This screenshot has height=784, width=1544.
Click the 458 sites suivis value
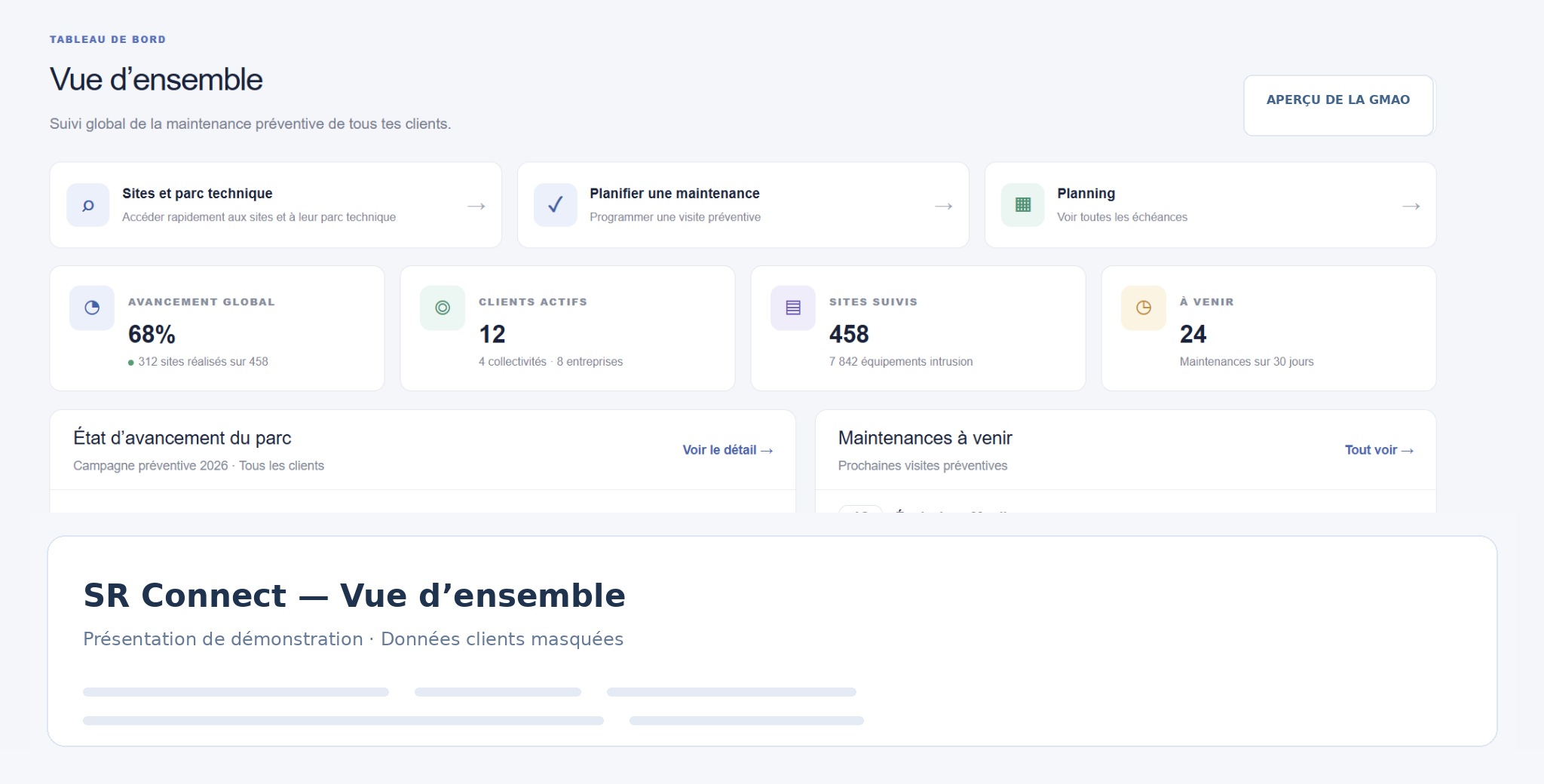pos(849,334)
